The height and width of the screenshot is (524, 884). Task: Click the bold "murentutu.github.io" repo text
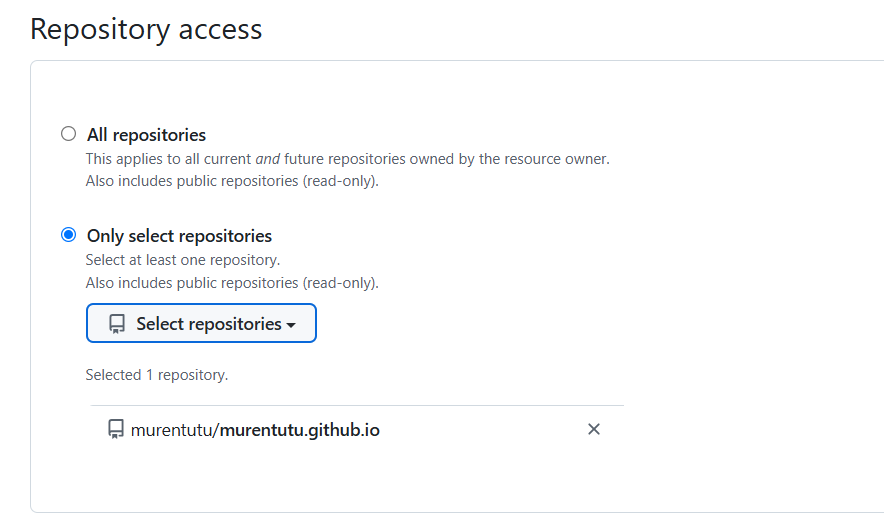pyautogui.click(x=300, y=430)
